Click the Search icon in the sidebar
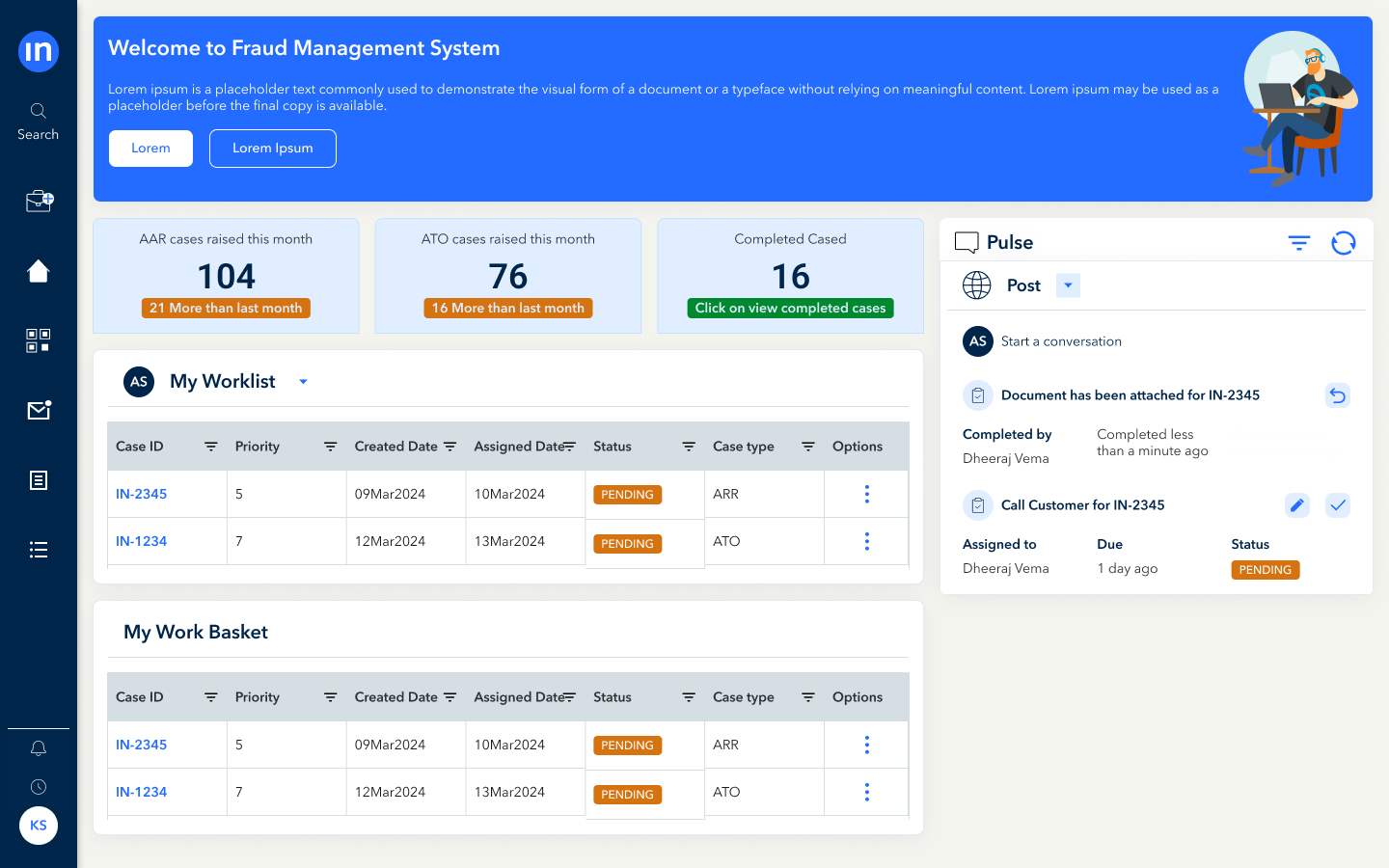Image resolution: width=1389 pixels, height=868 pixels. 39,111
